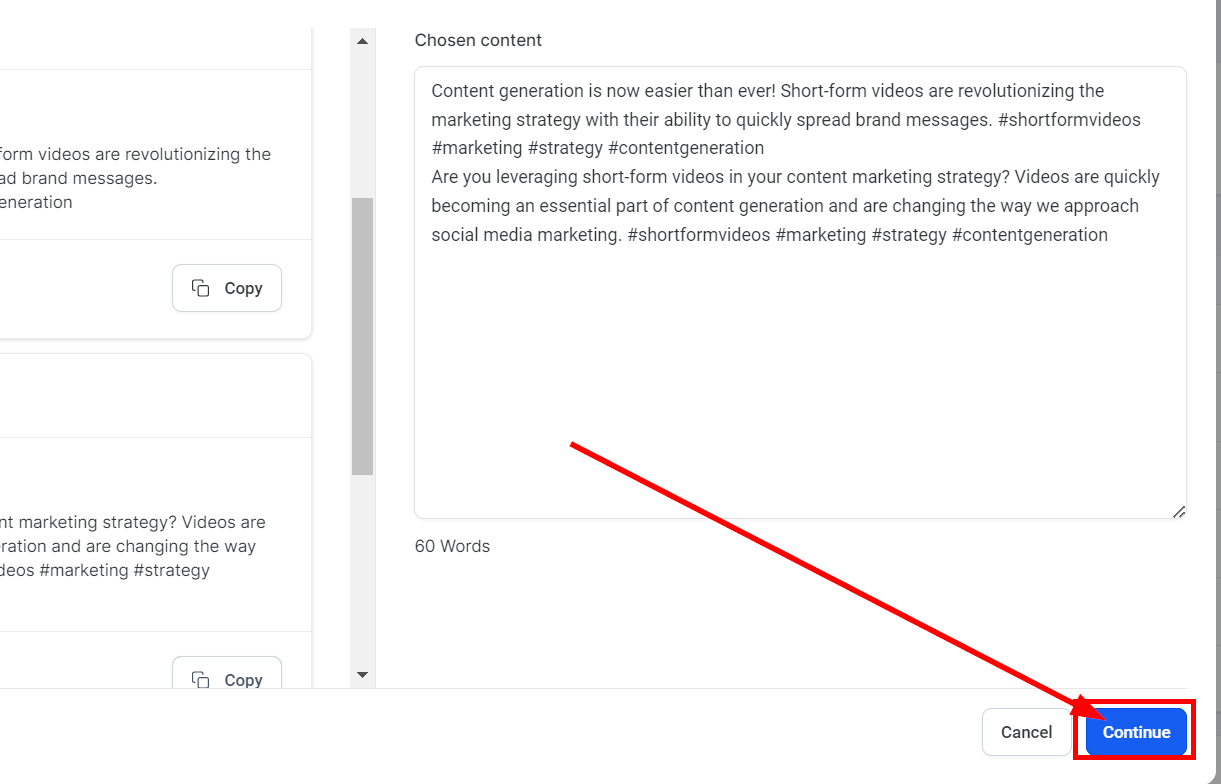This screenshot has width=1221, height=784.
Task: Click the scrollbar track below the thumb
Action: point(362,570)
